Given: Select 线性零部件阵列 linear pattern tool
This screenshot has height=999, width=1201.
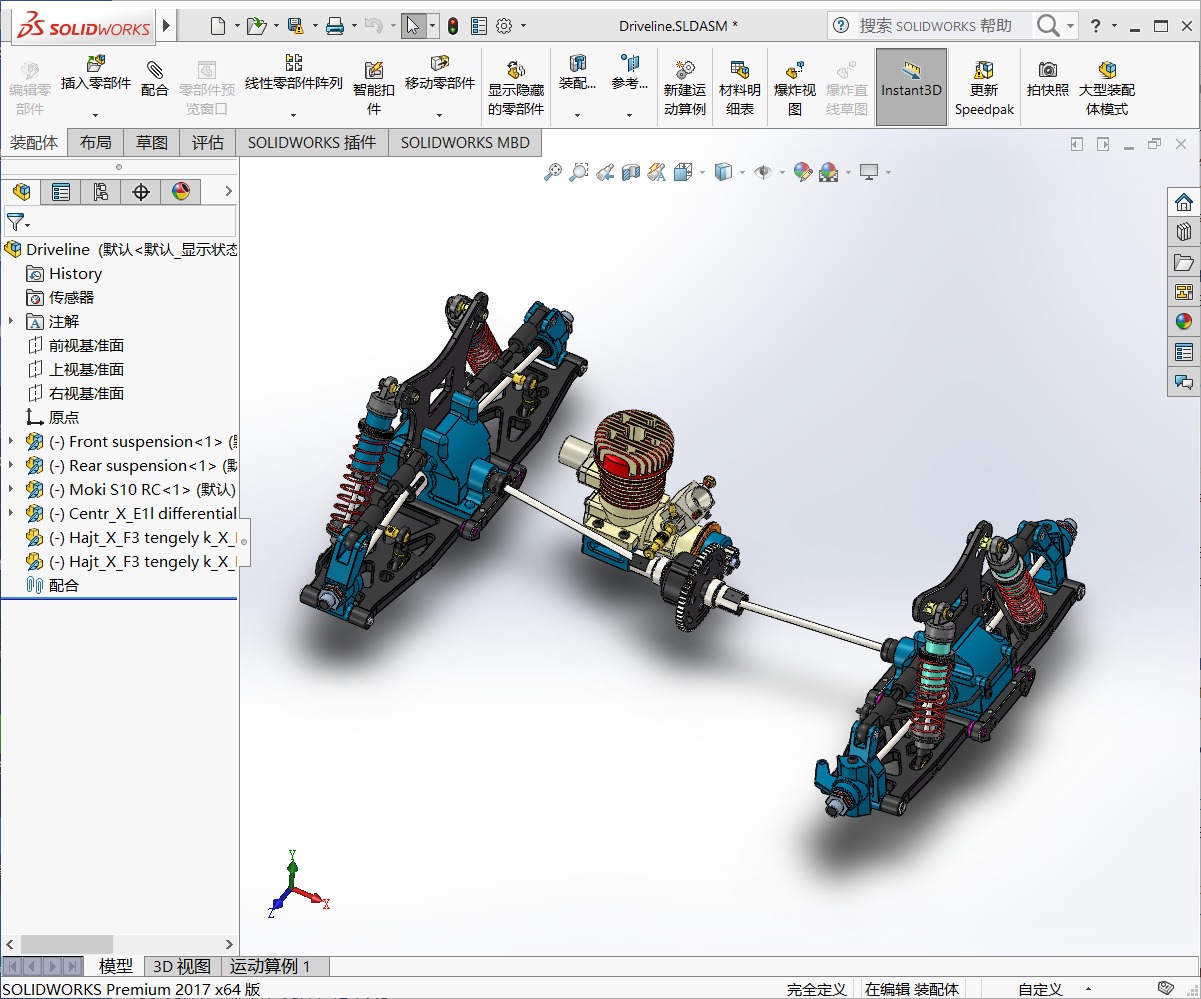Looking at the screenshot, I should click(x=294, y=74).
